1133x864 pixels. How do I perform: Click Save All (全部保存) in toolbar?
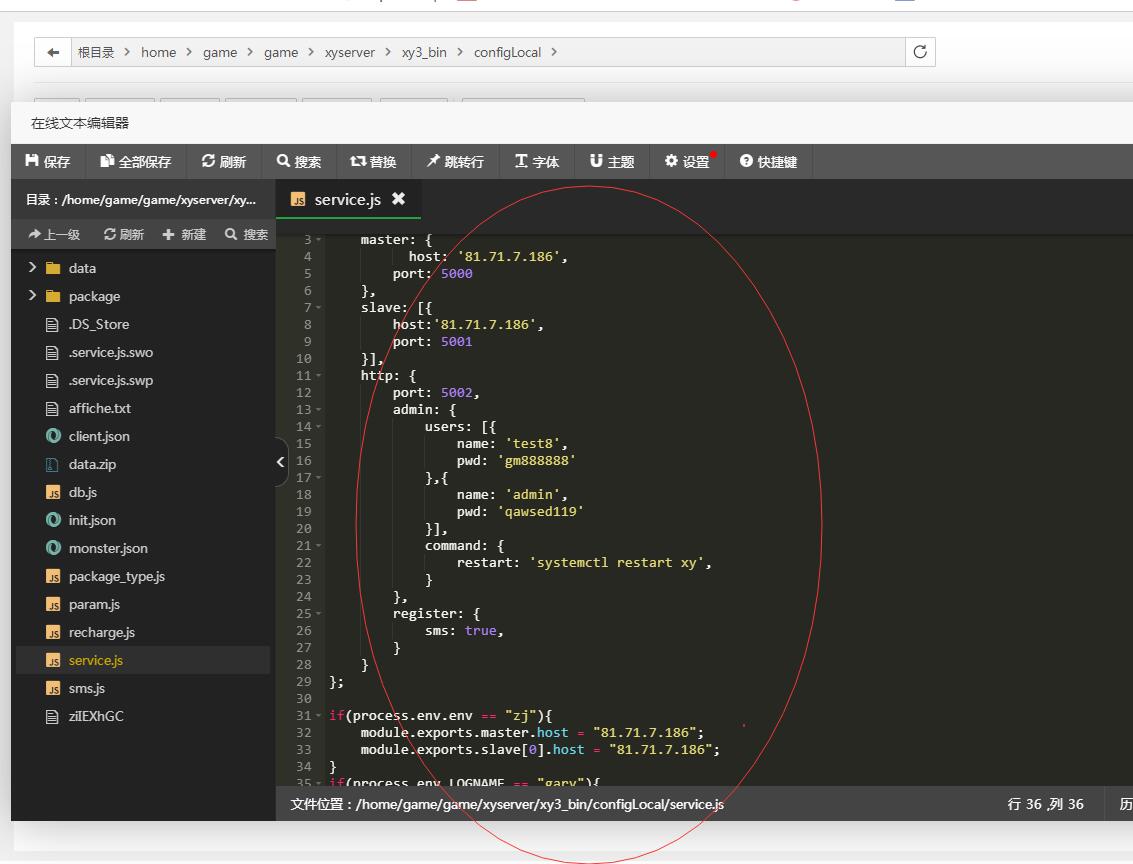point(136,162)
